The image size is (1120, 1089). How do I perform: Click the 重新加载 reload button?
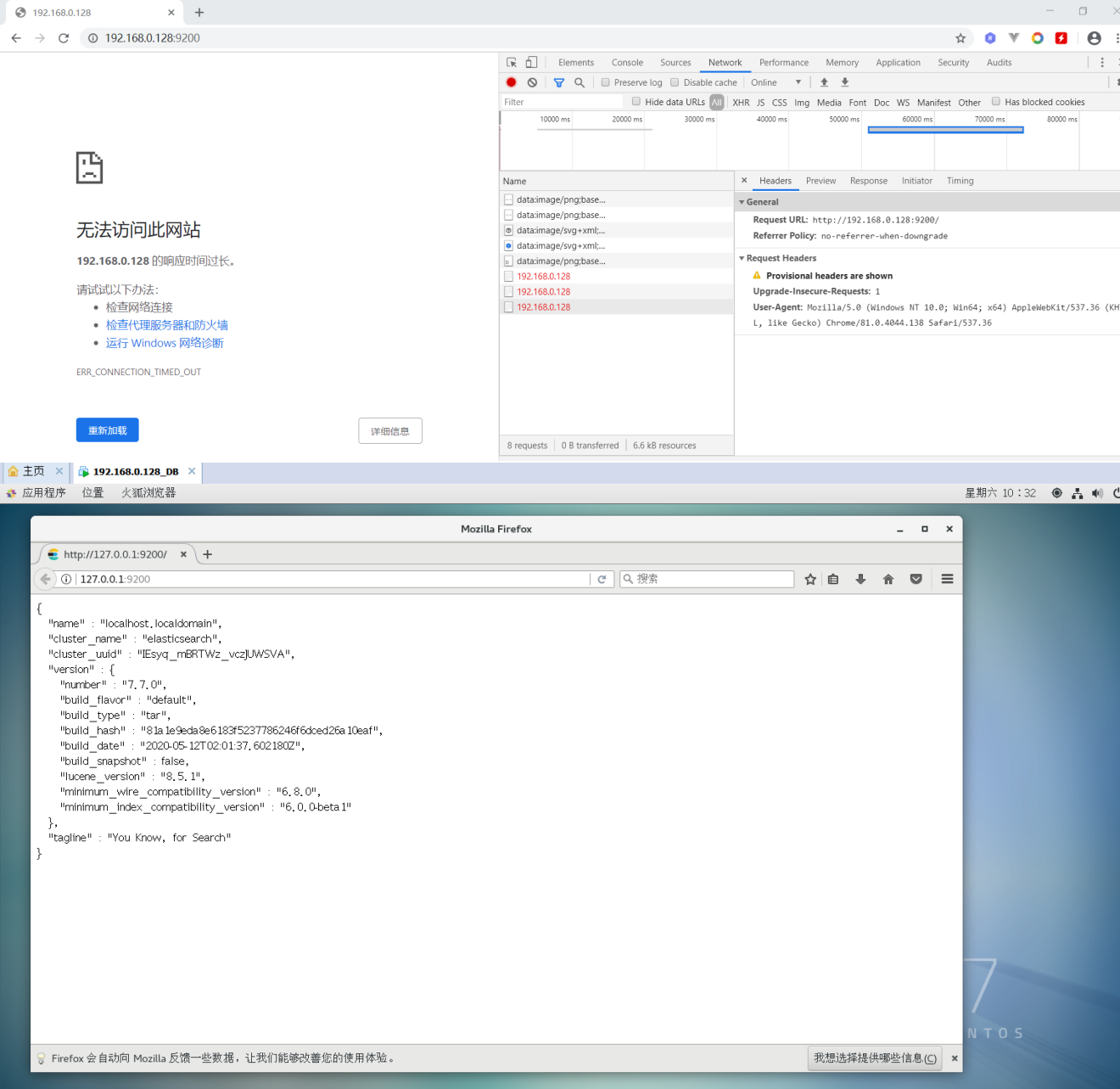tap(107, 429)
